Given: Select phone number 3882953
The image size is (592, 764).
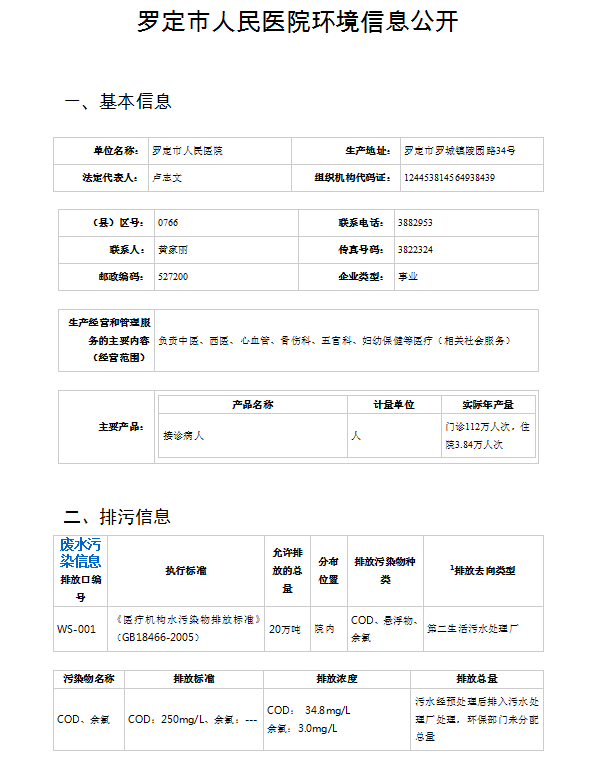Looking at the screenshot, I should click(415, 223).
